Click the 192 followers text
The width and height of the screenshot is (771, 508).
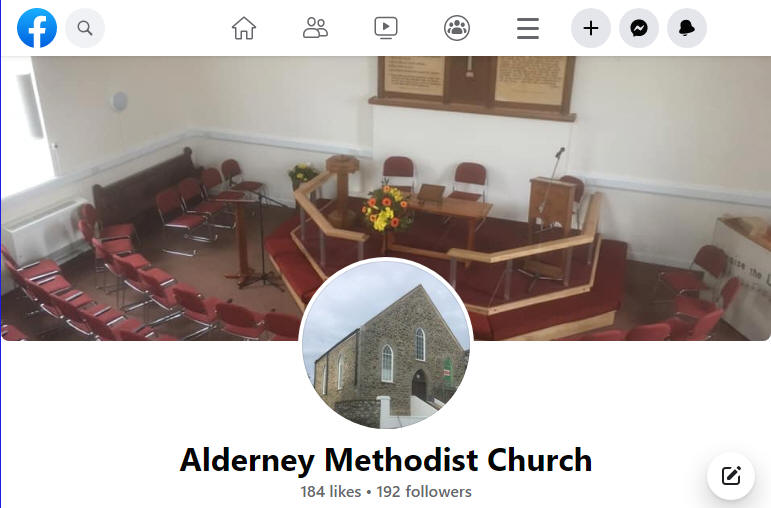click(424, 492)
